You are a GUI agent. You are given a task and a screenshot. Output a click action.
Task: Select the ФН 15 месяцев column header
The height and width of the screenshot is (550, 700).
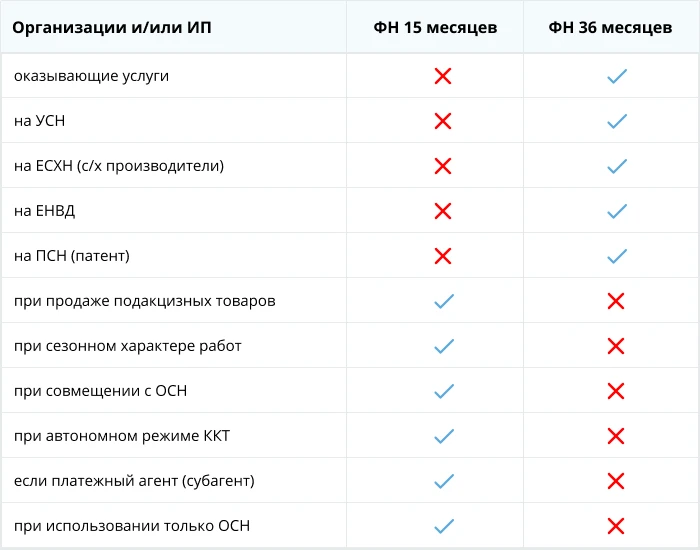[x=435, y=28]
